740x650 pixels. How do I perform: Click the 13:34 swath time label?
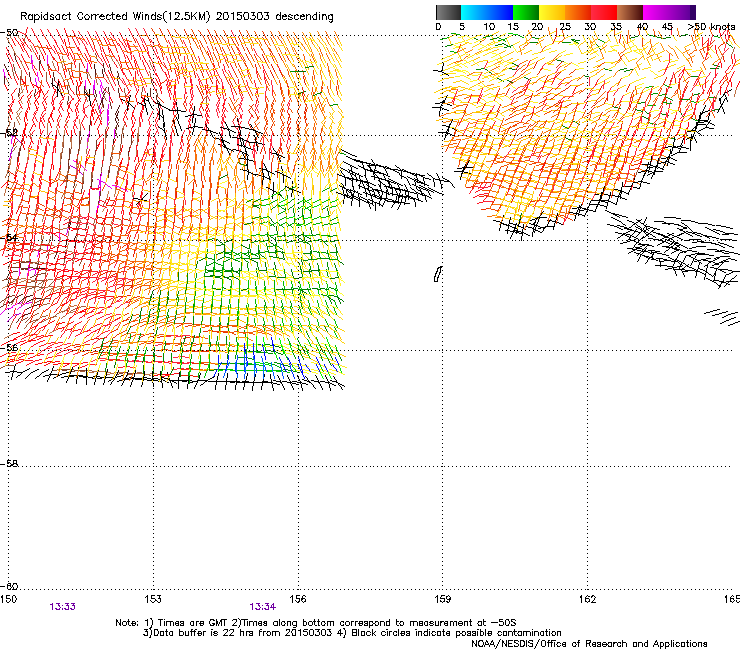[x=262, y=607]
